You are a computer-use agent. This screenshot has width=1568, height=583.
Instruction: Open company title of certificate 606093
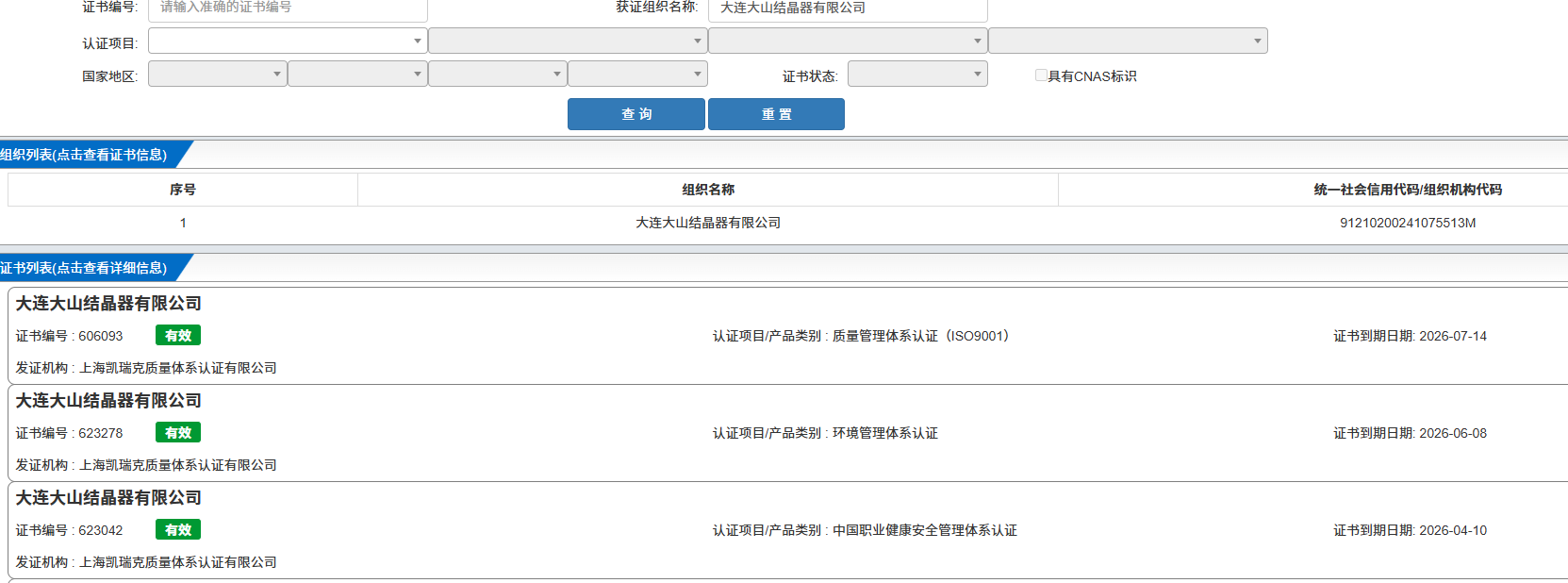[108, 304]
